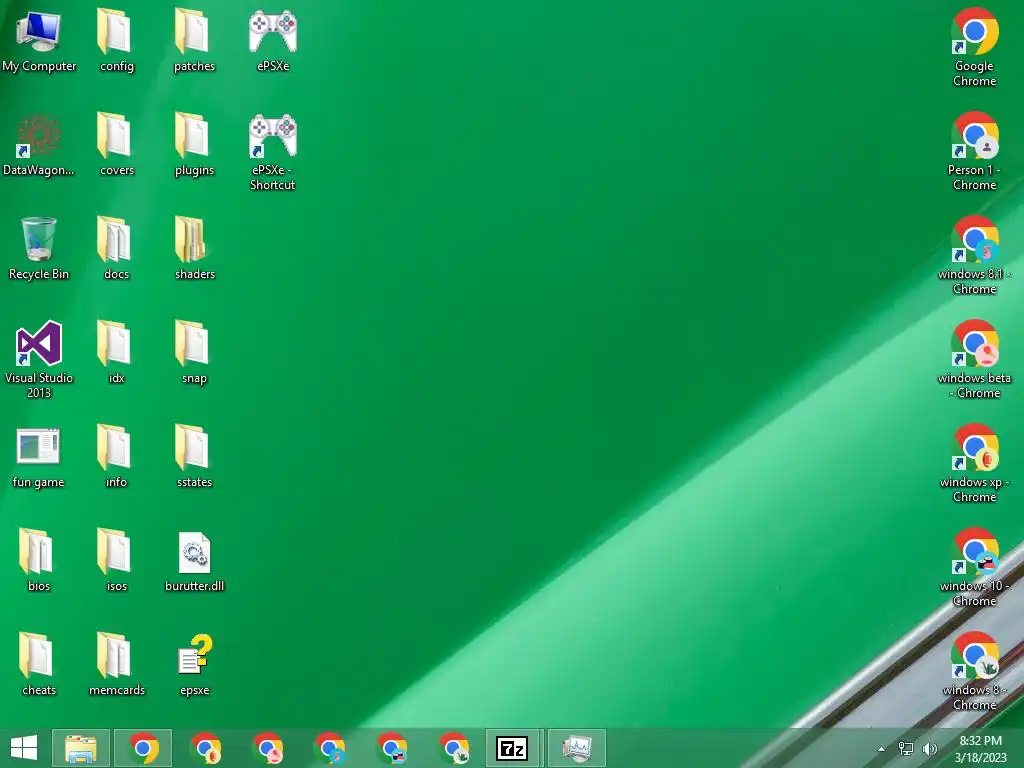This screenshot has height=768, width=1024.
Task: Show hidden system tray icons
Action: [x=882, y=749]
